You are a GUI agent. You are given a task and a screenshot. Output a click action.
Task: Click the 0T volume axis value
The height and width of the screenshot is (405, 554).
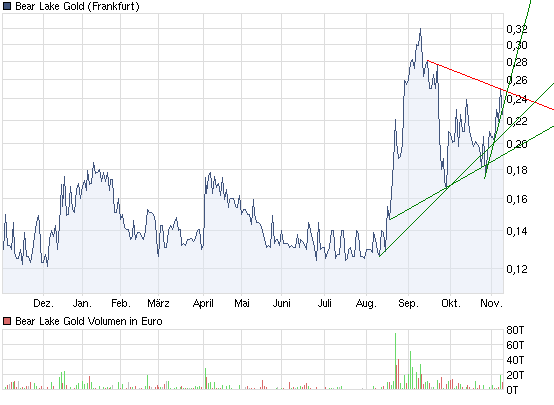click(x=512, y=390)
